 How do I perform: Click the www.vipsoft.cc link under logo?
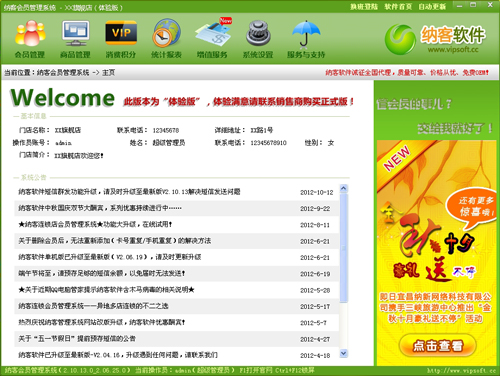453,50
